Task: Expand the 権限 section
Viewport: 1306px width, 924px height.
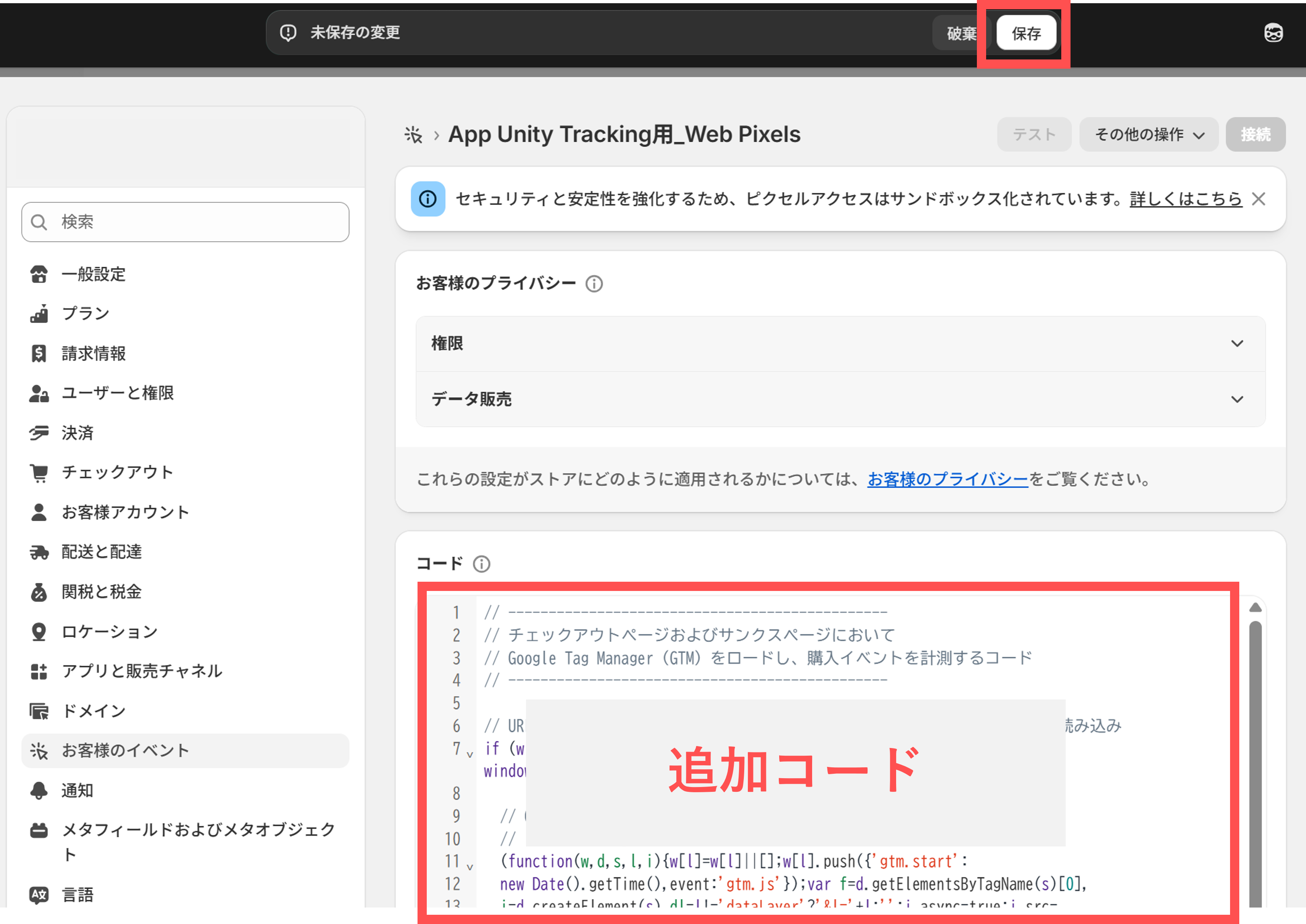Action: coord(841,343)
